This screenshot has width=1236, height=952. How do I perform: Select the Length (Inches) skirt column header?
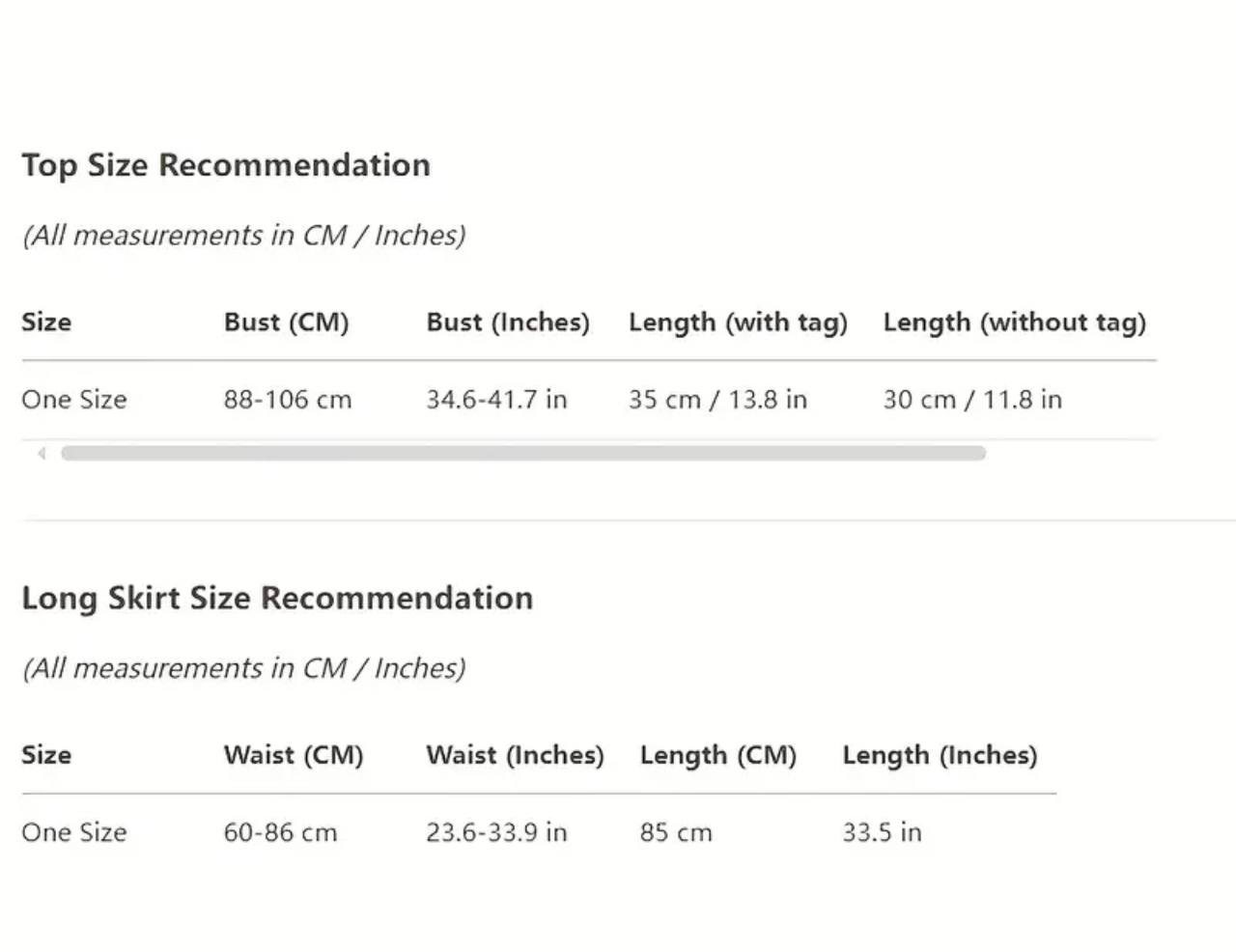click(x=940, y=755)
